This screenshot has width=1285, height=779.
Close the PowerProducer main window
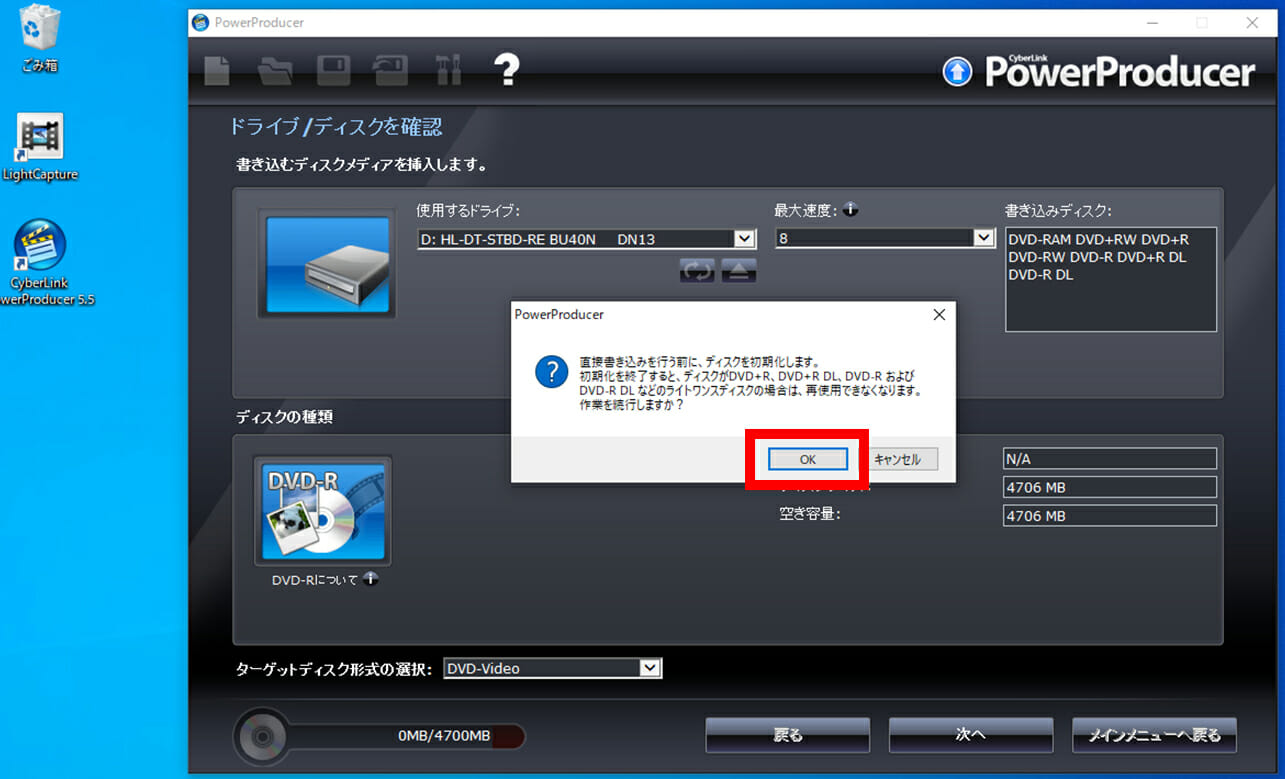[1252, 22]
